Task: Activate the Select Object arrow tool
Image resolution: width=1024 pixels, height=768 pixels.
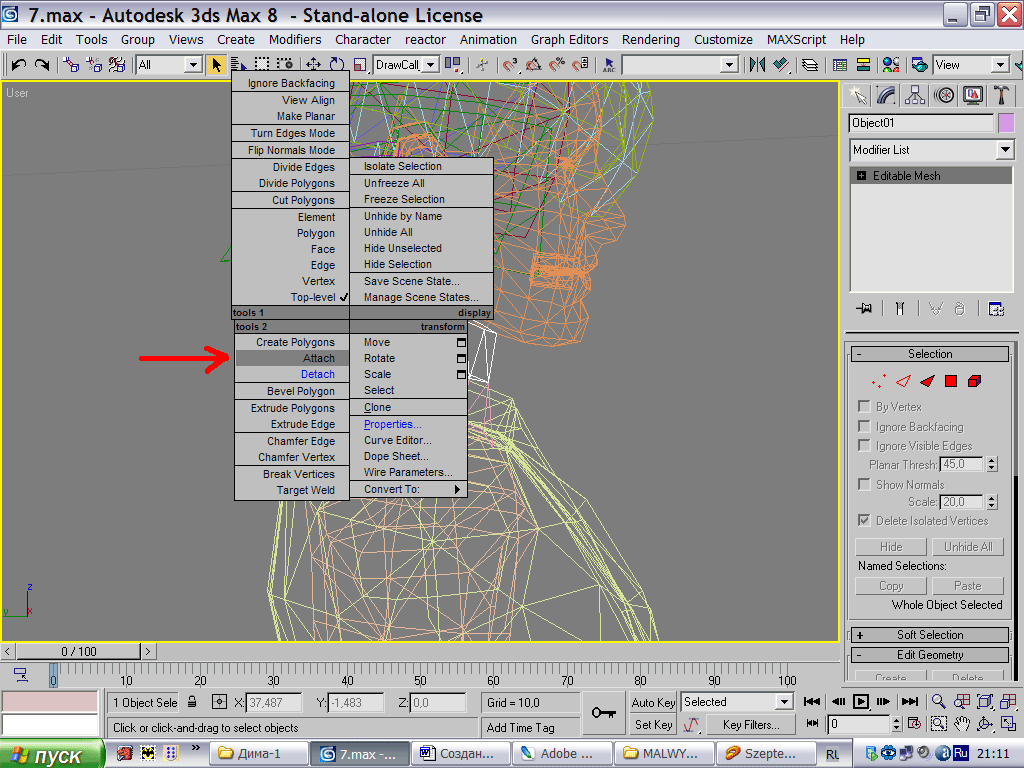Action: (216, 65)
